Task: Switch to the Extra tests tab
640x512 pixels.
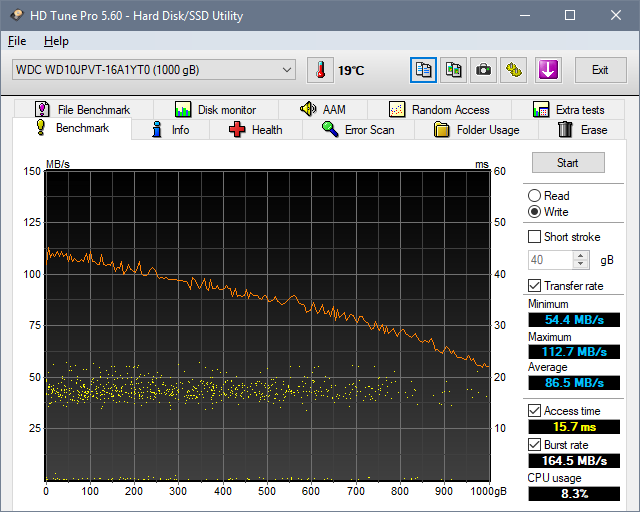Action: 568,109
